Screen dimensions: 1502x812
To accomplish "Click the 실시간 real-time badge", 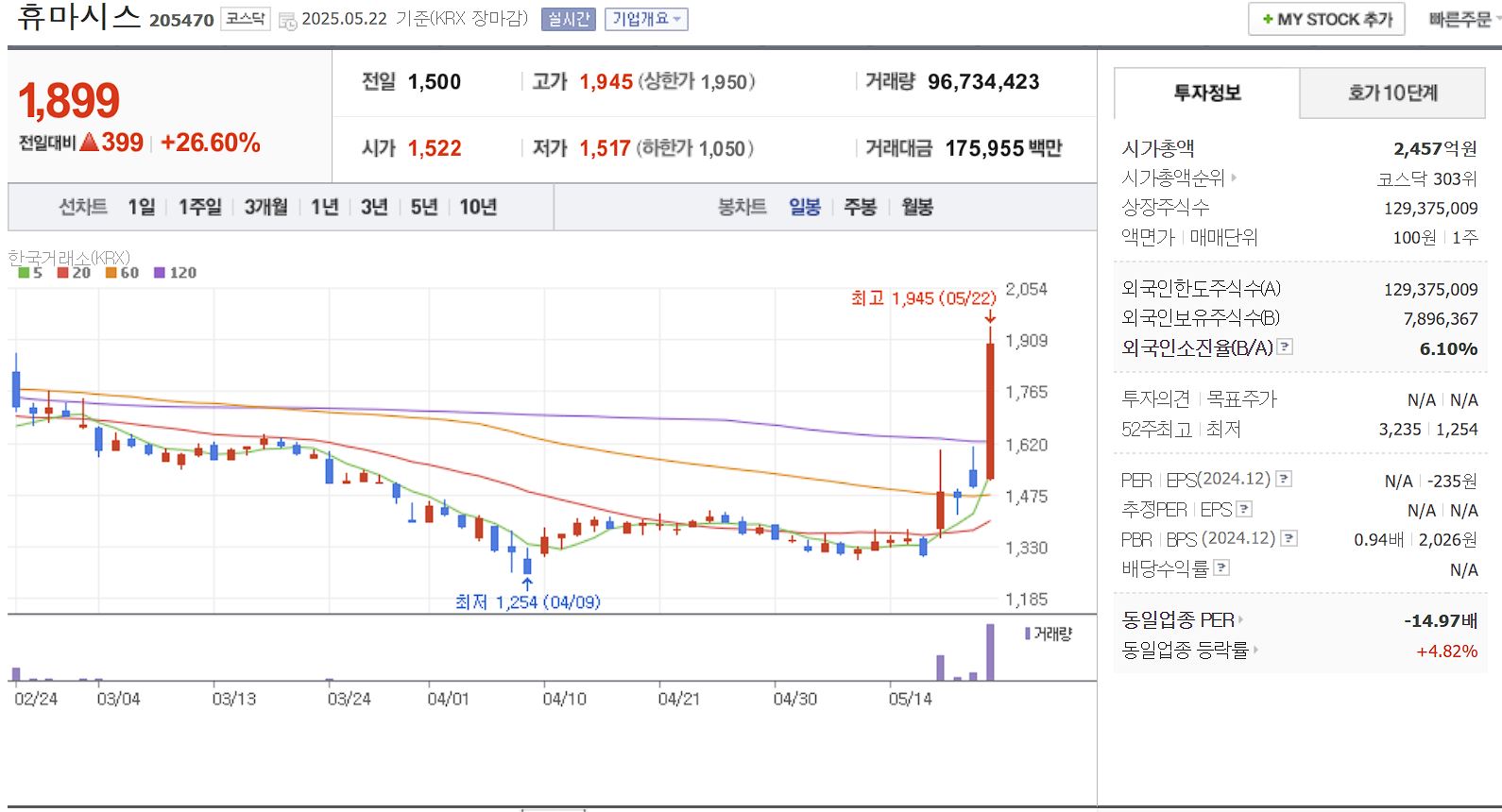I will (568, 19).
